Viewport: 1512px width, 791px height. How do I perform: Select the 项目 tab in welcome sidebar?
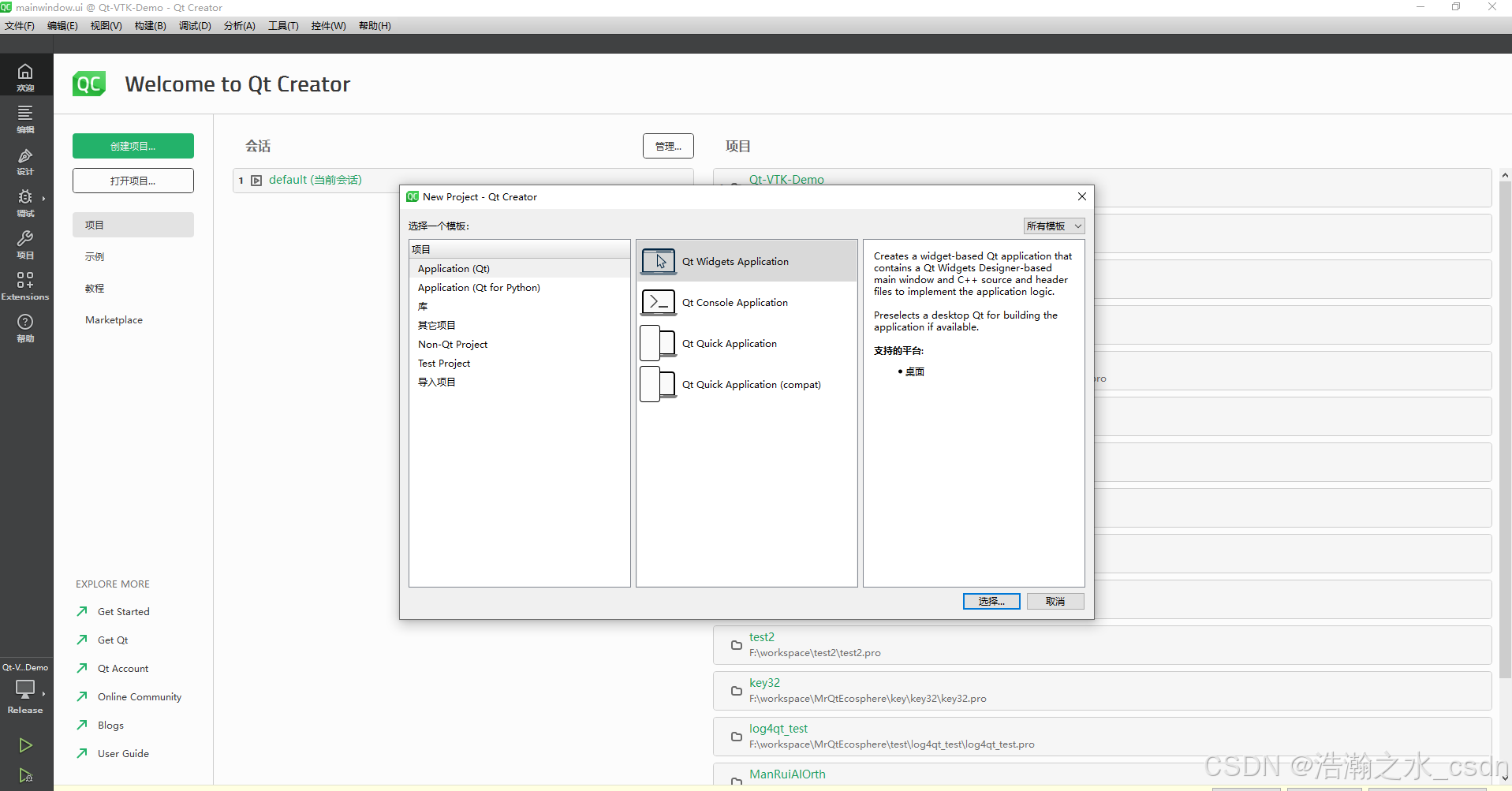coord(133,225)
